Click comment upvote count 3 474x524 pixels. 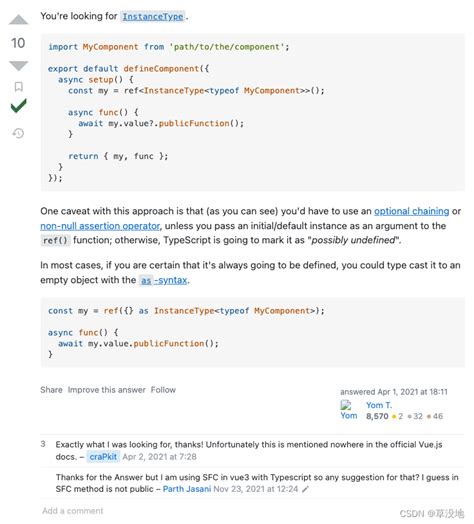click(x=43, y=444)
